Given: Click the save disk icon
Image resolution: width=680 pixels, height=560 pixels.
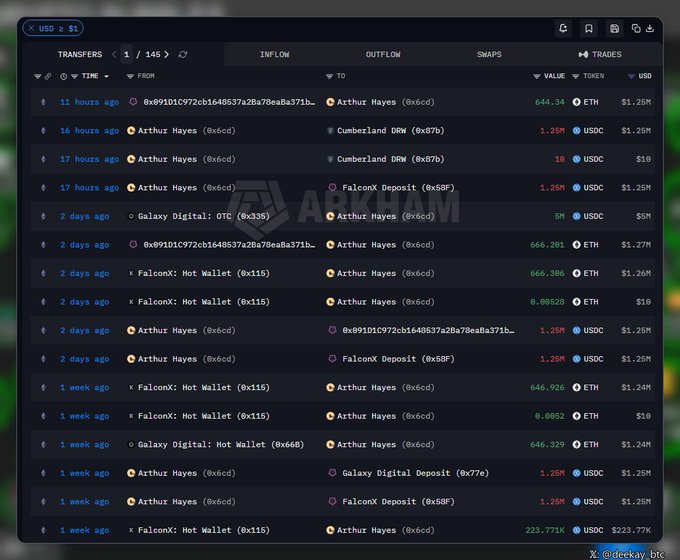Looking at the screenshot, I should click(x=614, y=29).
